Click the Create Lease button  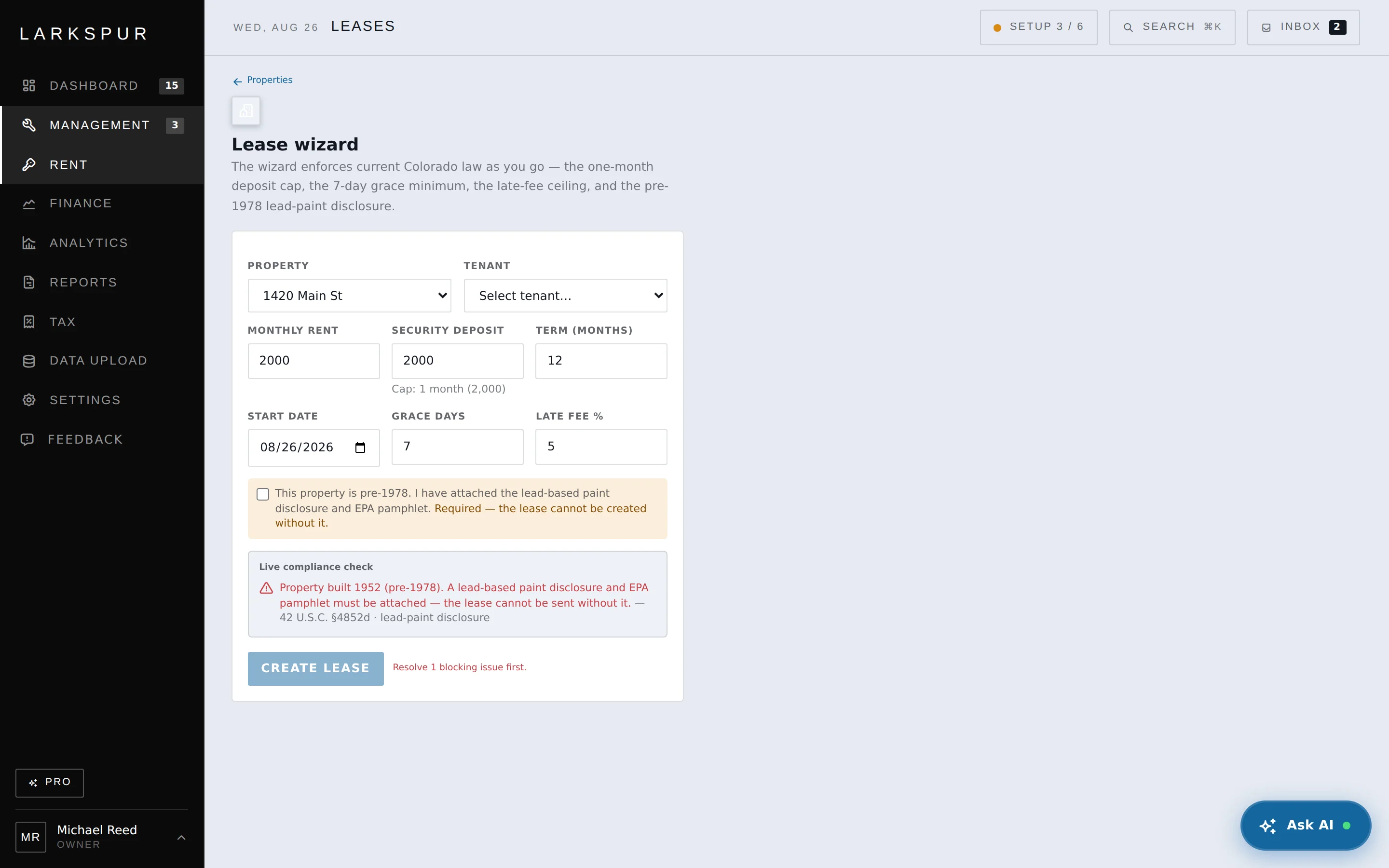(316, 668)
